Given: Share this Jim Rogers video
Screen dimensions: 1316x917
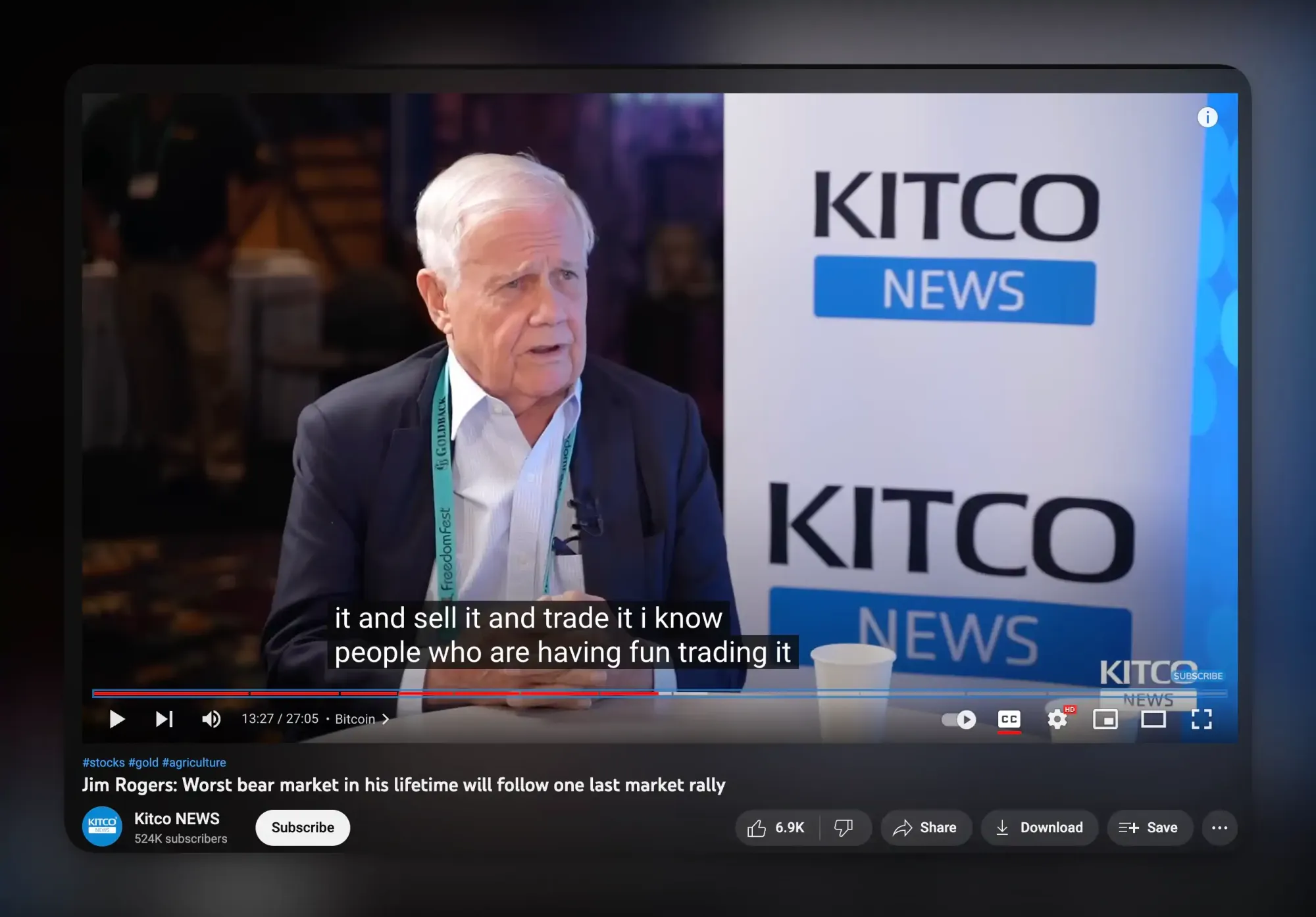Looking at the screenshot, I should pos(926,828).
